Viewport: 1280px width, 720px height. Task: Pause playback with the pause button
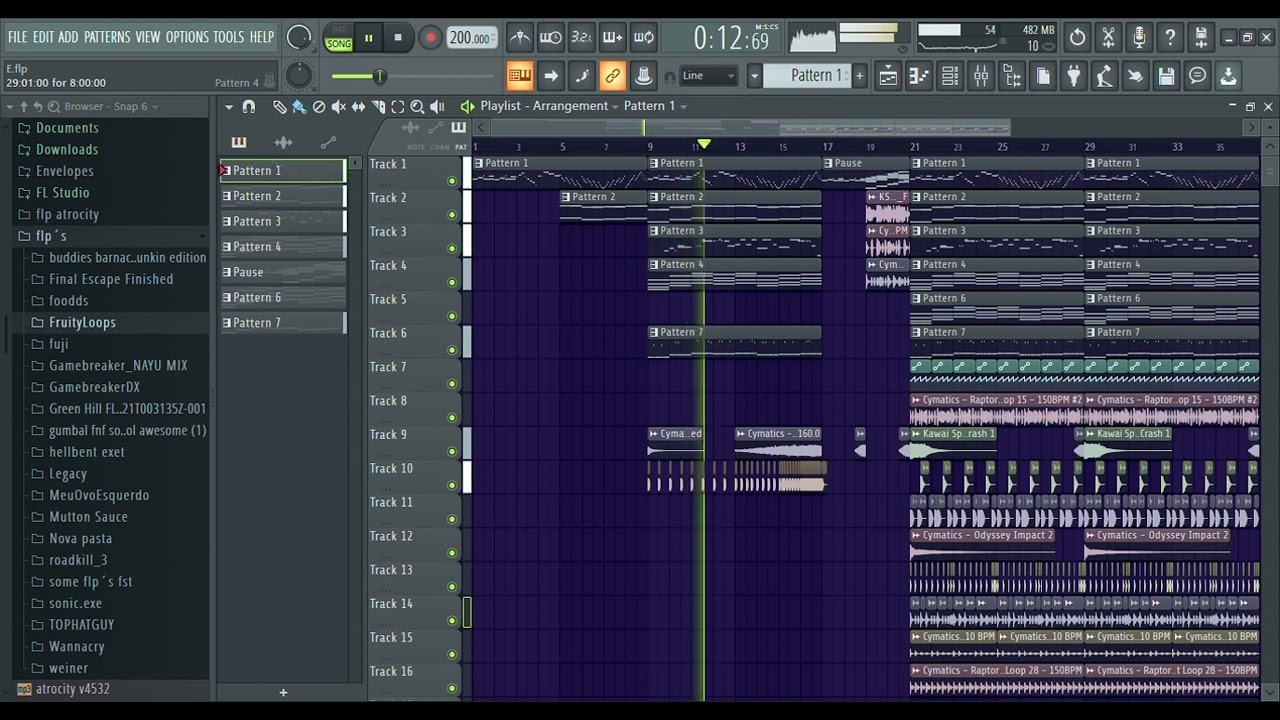pos(368,38)
